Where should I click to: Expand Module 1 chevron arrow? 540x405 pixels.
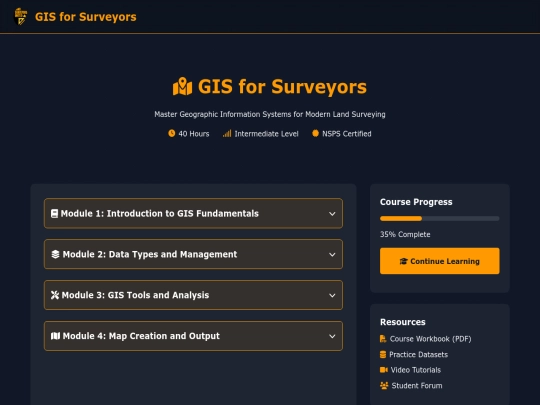[x=332, y=214]
